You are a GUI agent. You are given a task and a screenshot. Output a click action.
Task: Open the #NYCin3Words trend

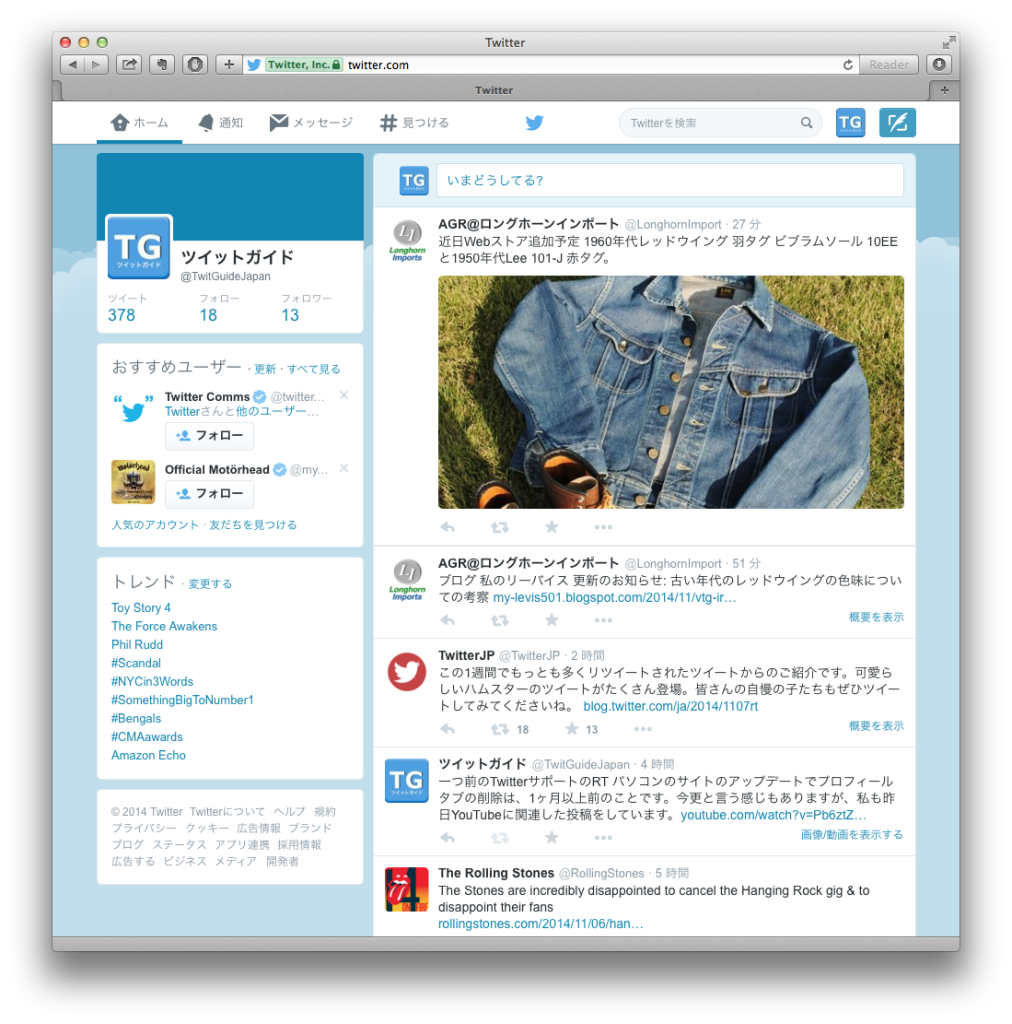coord(152,682)
